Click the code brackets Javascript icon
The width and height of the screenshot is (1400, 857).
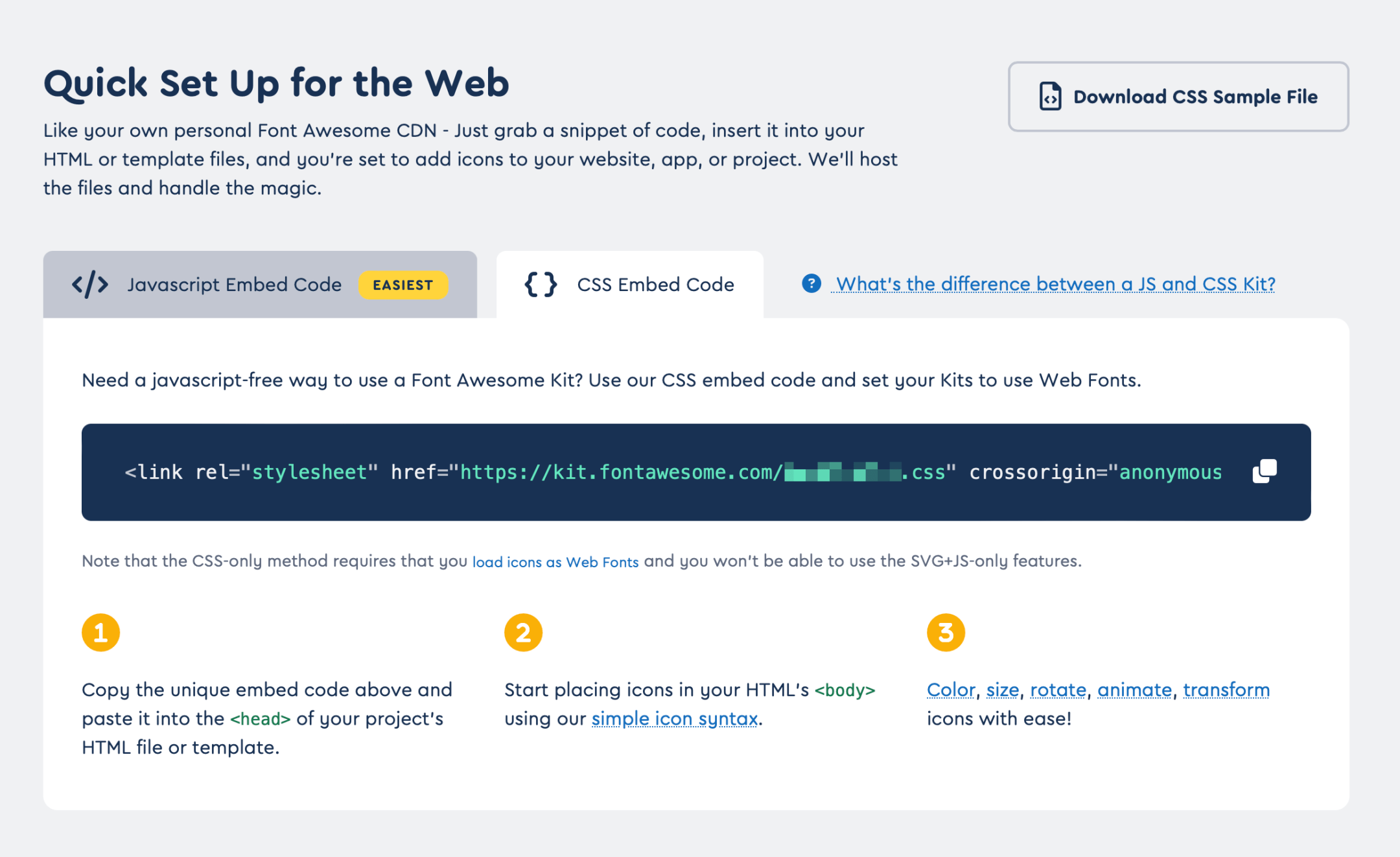click(x=89, y=284)
